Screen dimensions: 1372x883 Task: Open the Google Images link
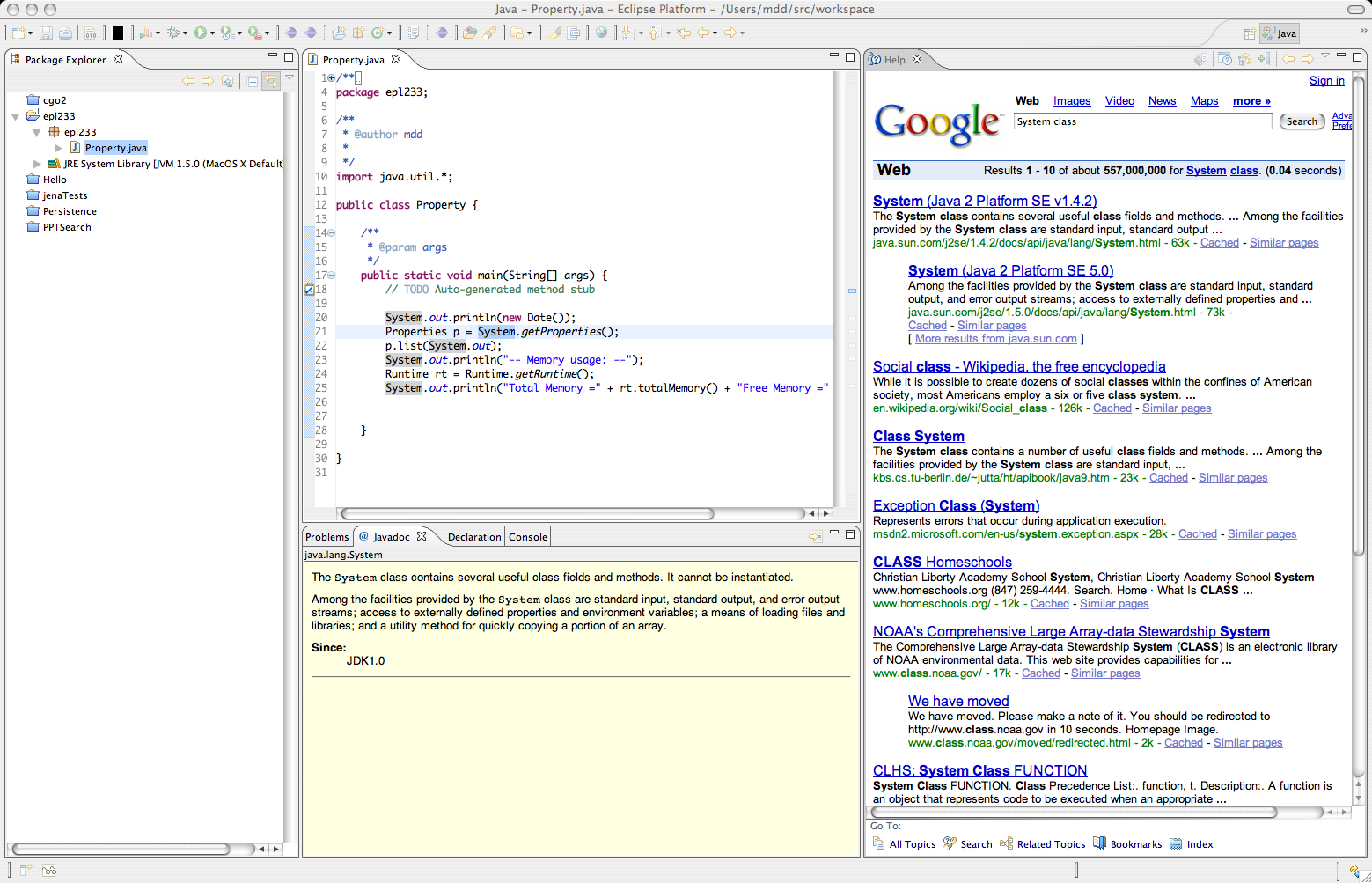1072,101
